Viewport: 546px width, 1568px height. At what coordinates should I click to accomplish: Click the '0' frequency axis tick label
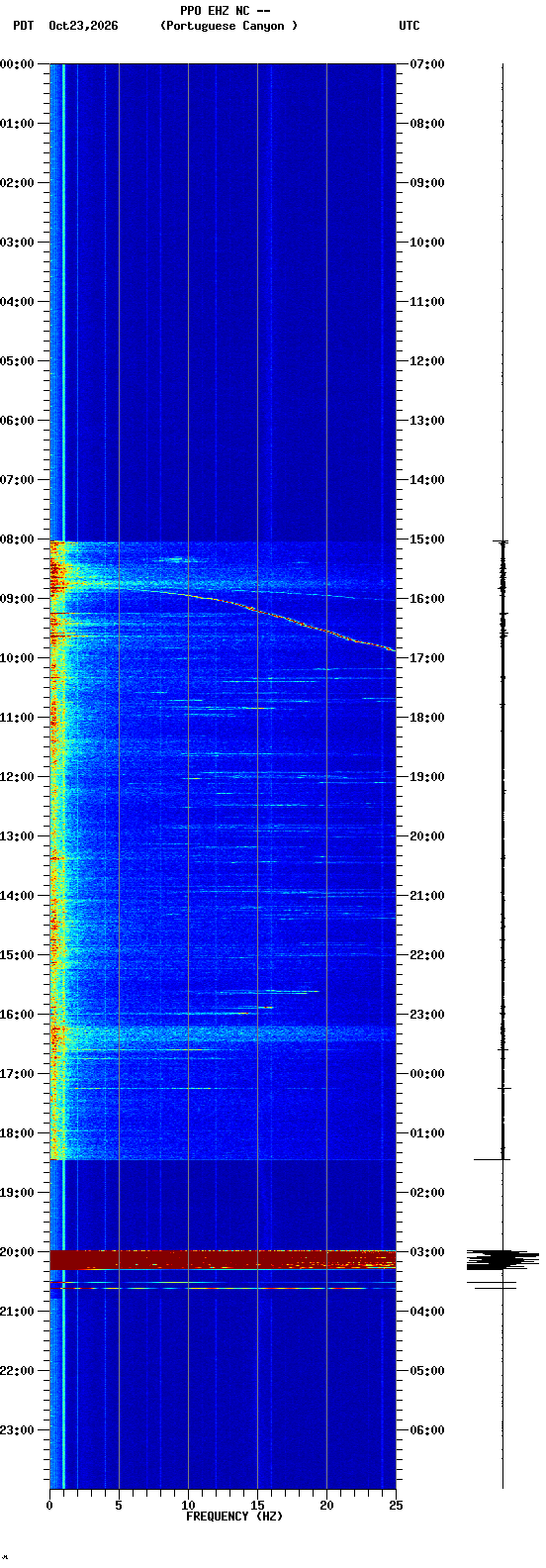pyautogui.click(x=49, y=1506)
